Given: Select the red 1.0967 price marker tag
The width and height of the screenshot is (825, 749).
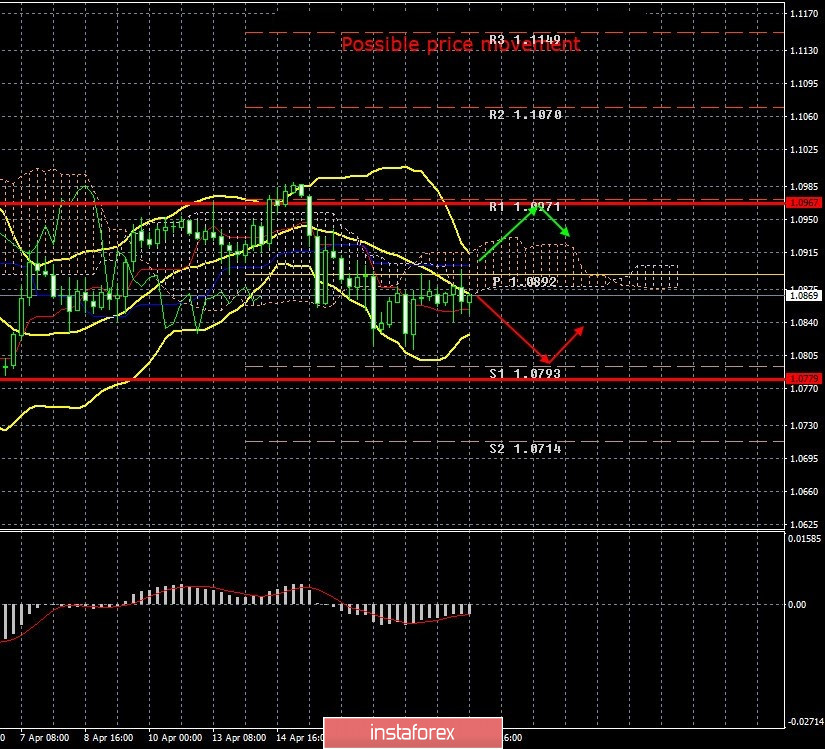Looking at the screenshot, I should click(803, 203).
